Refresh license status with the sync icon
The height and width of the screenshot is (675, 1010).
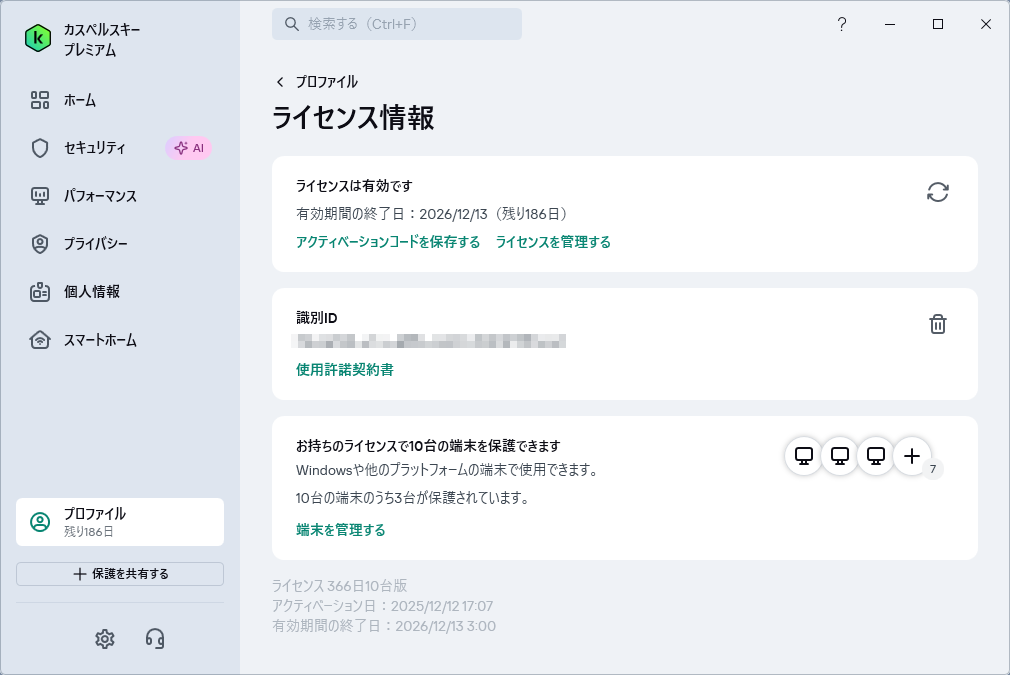[x=938, y=192]
